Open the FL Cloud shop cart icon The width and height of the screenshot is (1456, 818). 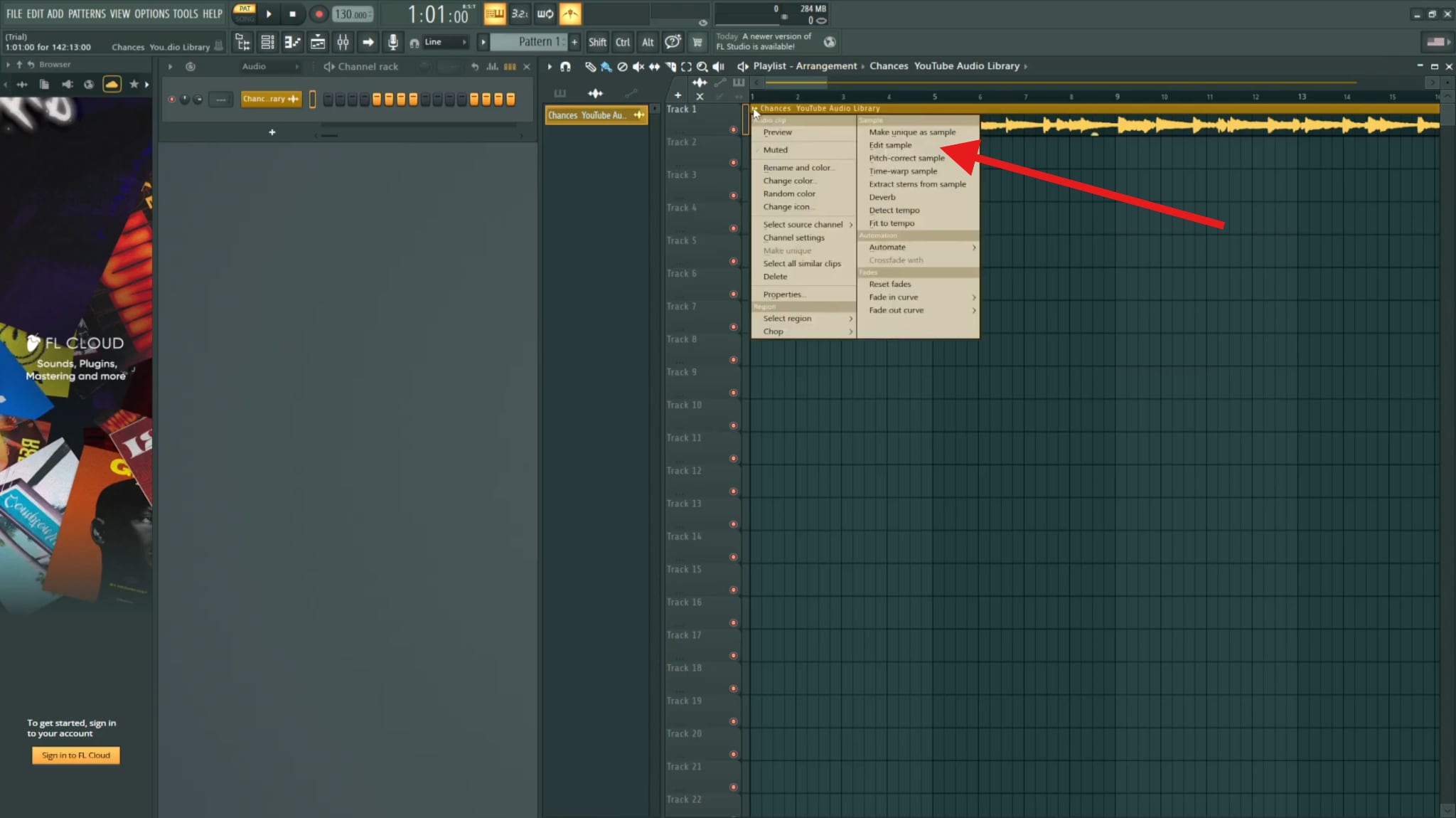pyautogui.click(x=697, y=42)
